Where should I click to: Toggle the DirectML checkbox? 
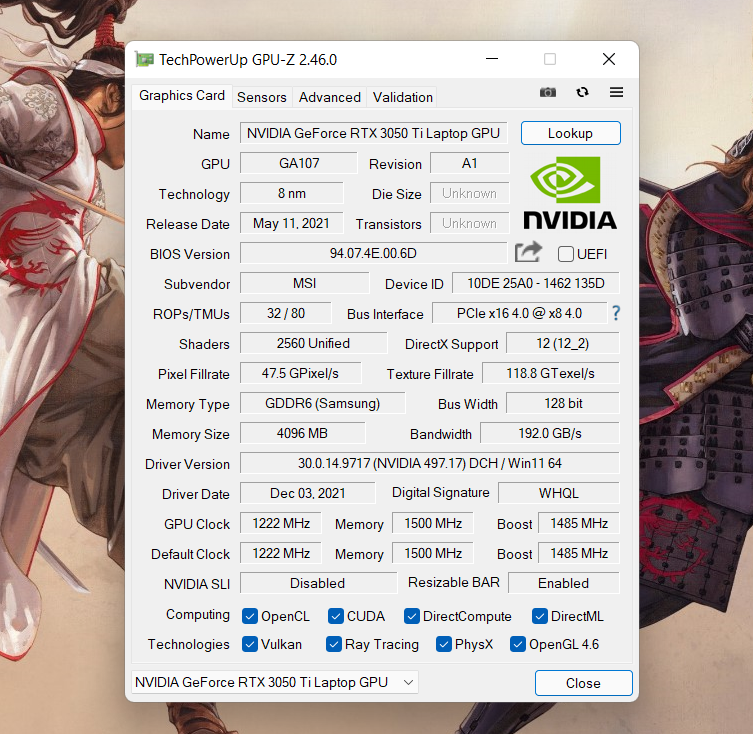tap(540, 616)
